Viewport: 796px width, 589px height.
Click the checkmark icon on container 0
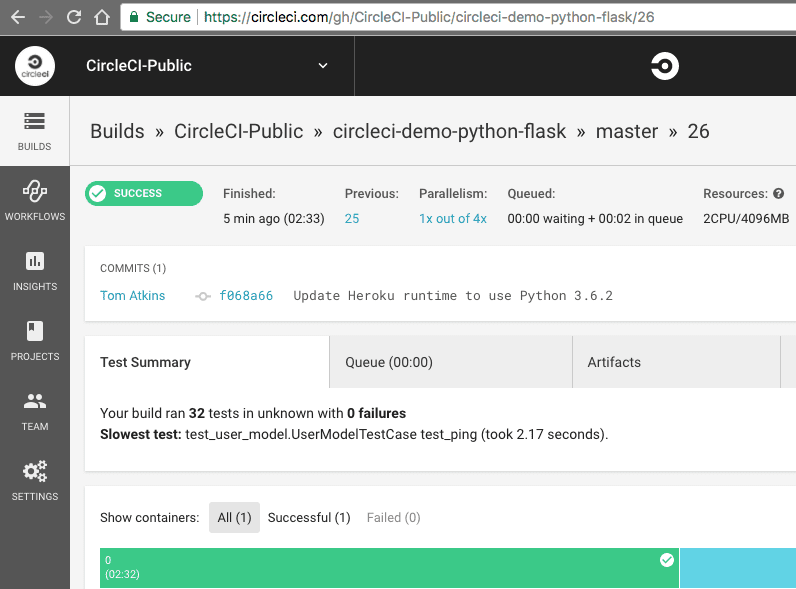pos(667,560)
